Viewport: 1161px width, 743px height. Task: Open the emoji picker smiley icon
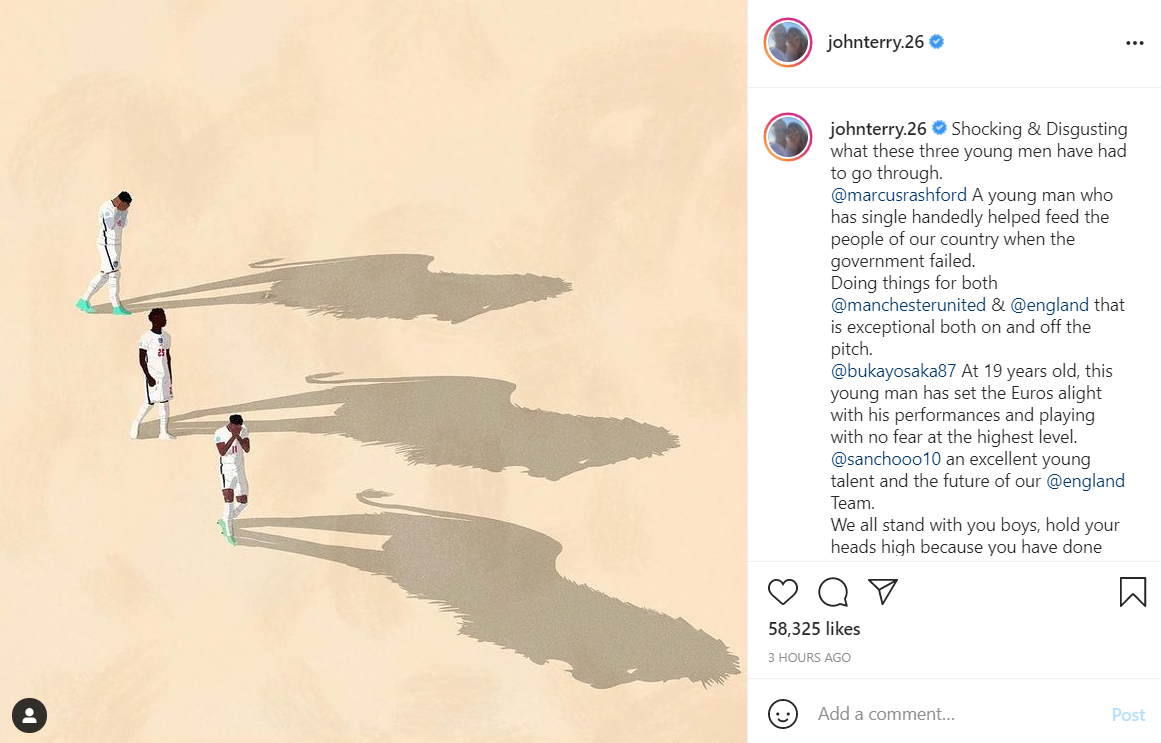tap(783, 714)
